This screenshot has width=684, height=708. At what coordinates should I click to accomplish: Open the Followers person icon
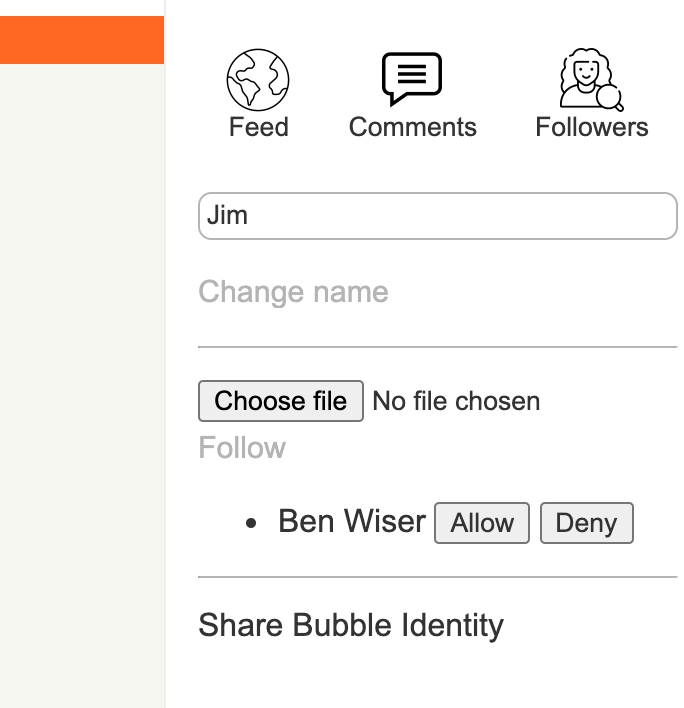point(586,79)
